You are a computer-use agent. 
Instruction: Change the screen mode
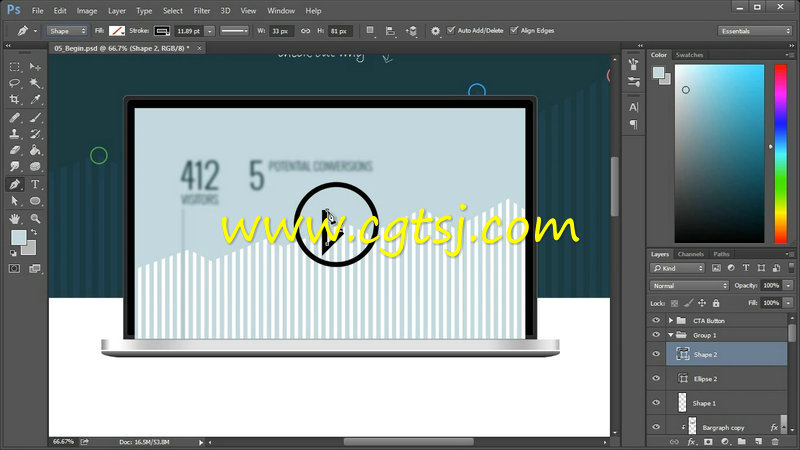(x=35, y=268)
